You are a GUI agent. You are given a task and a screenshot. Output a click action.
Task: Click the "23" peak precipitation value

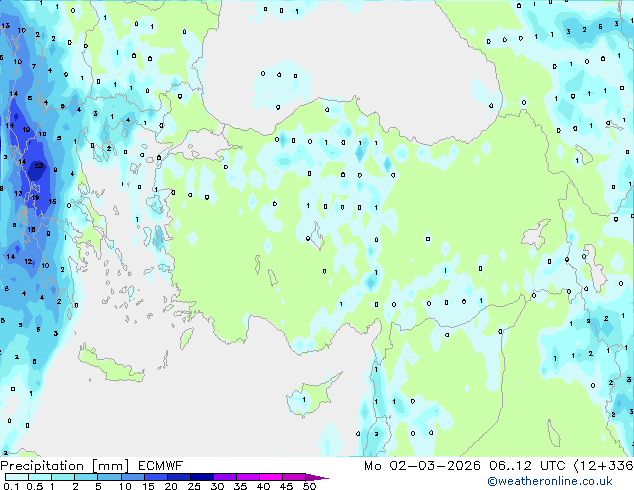[39, 165]
